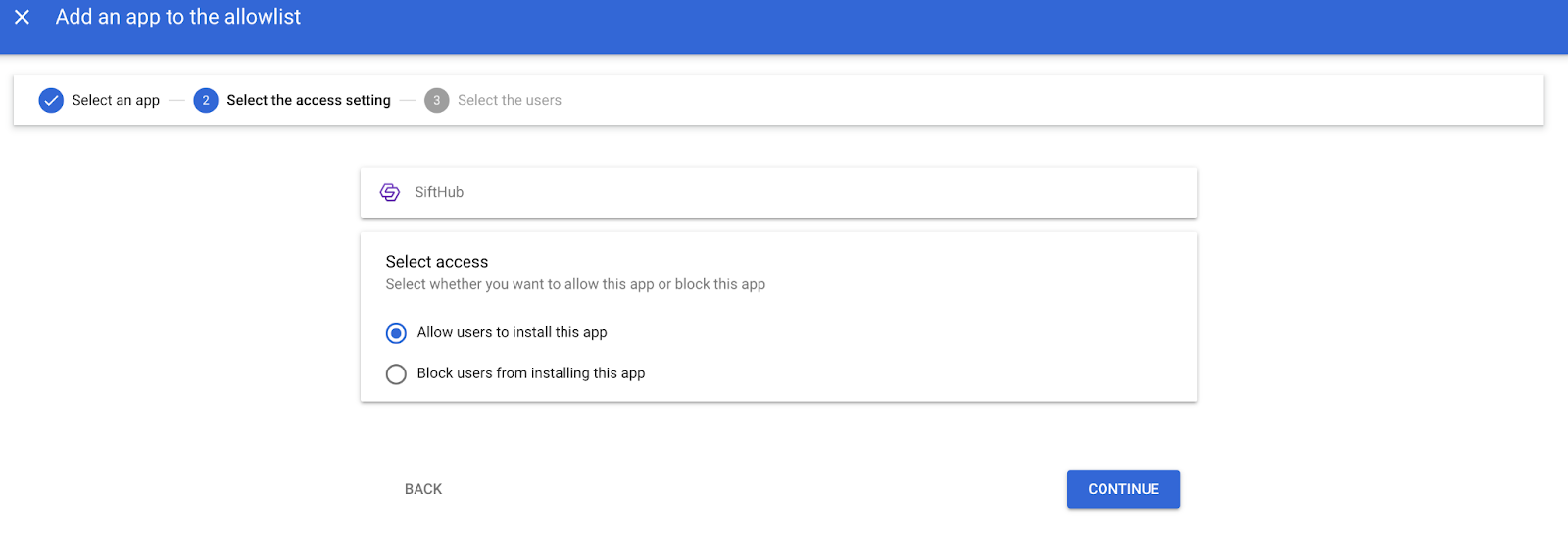Jump to the Select the users step label
The image size is (1568, 543).
[x=510, y=100]
